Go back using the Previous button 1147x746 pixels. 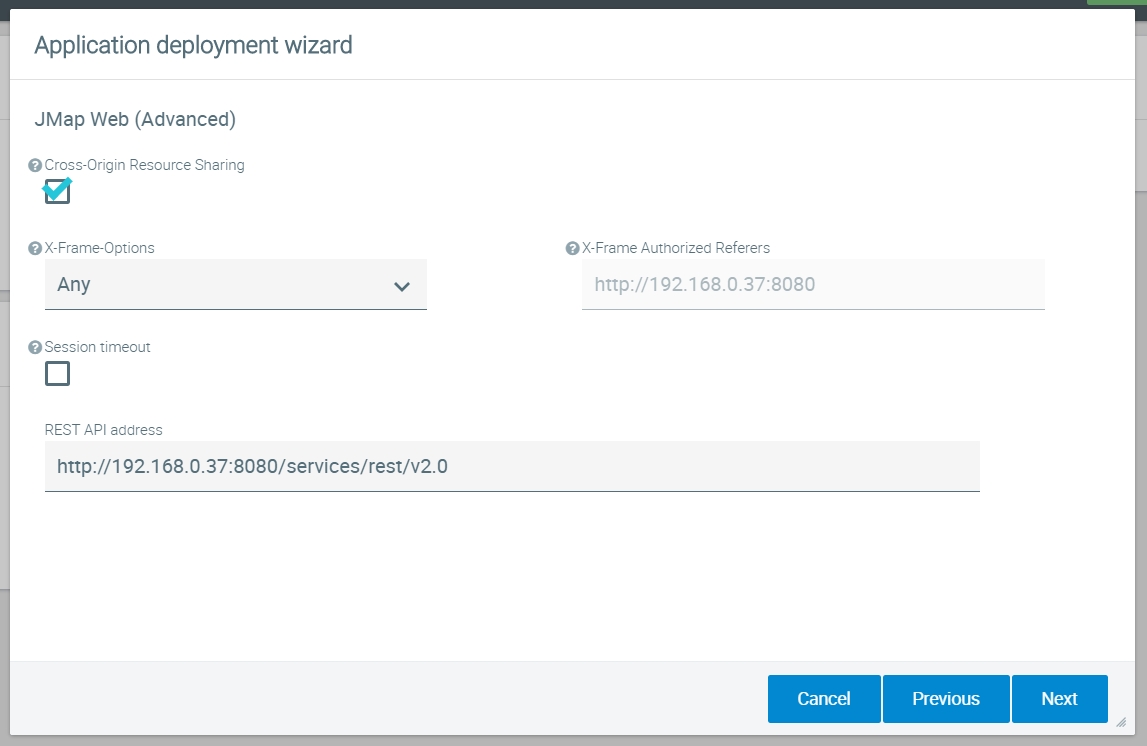coord(945,699)
